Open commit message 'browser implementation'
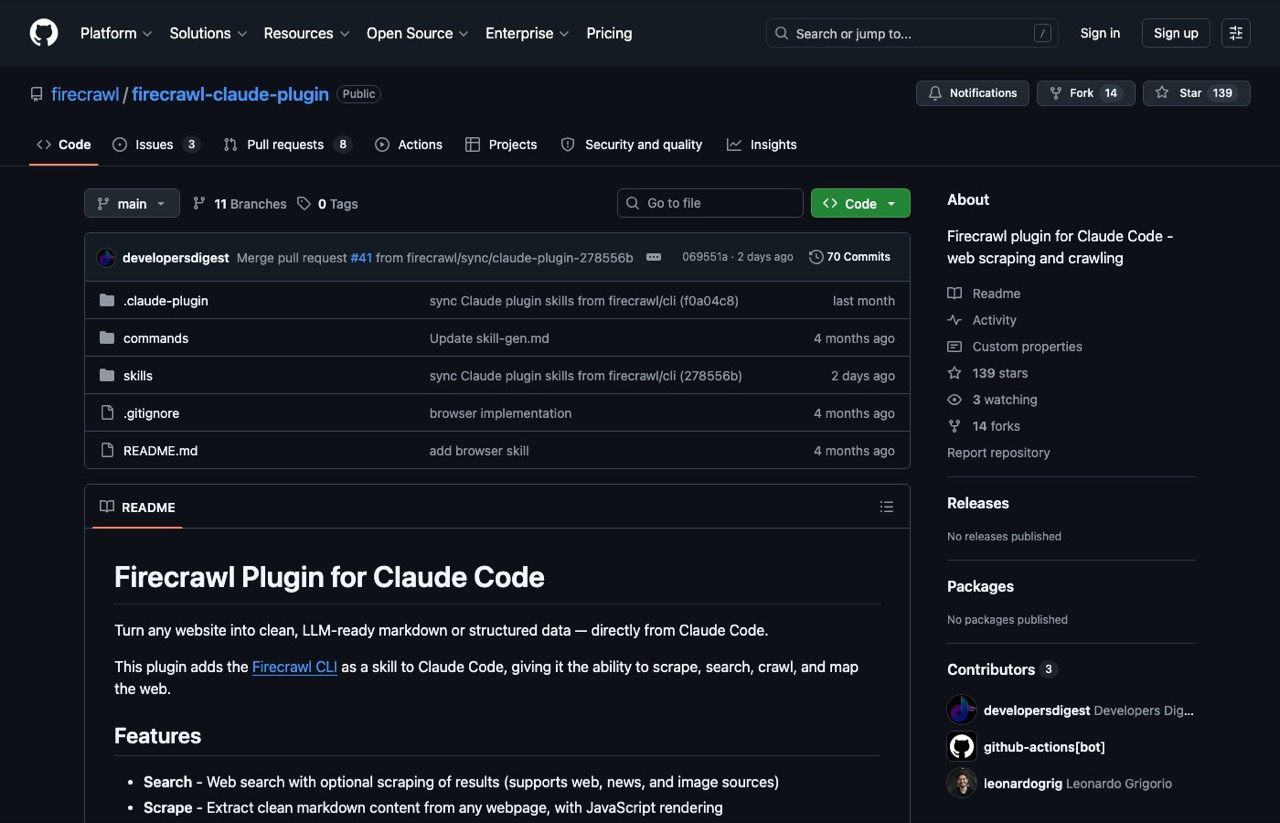 tap(500, 413)
